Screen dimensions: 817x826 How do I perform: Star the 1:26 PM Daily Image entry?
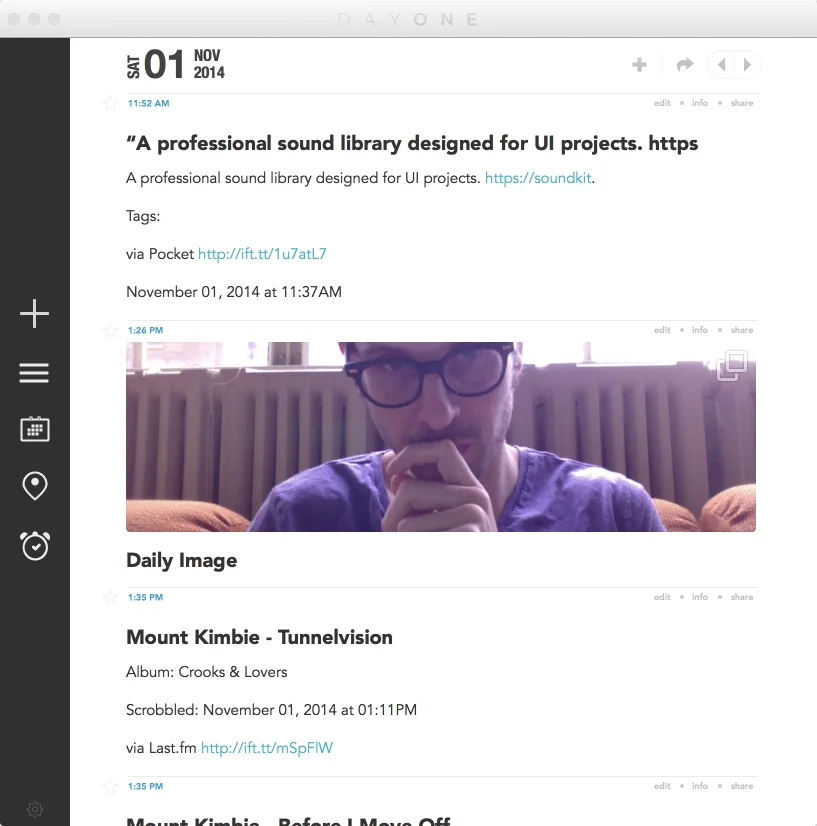coord(109,330)
